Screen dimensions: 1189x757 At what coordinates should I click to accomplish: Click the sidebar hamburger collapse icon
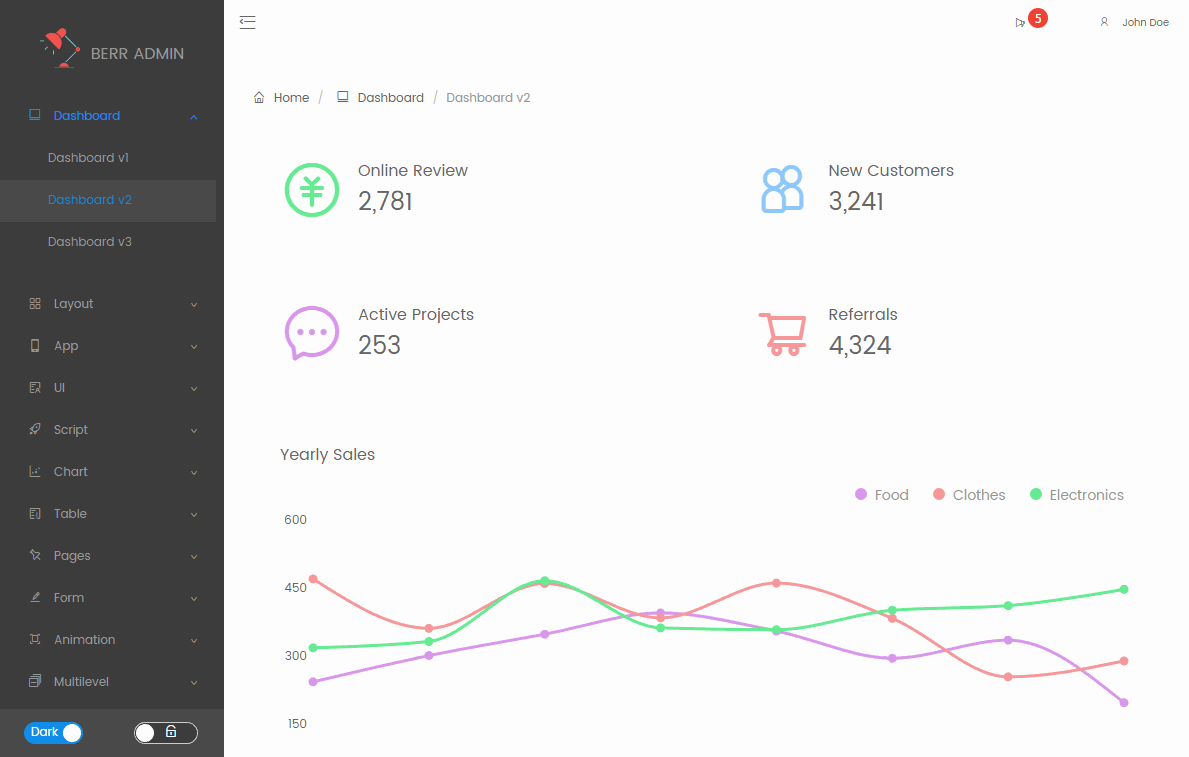(247, 21)
